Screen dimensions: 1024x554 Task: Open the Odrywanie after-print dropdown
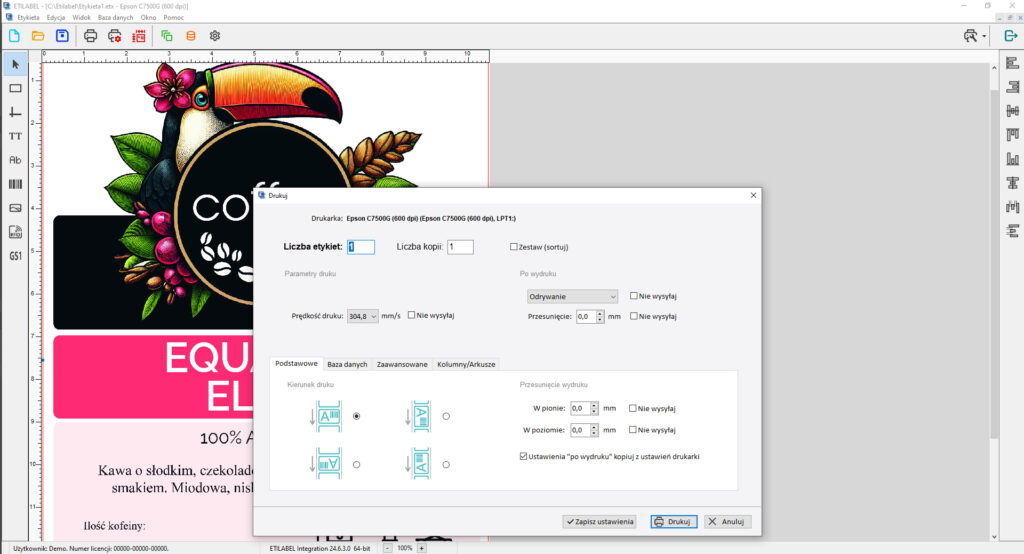(x=572, y=297)
